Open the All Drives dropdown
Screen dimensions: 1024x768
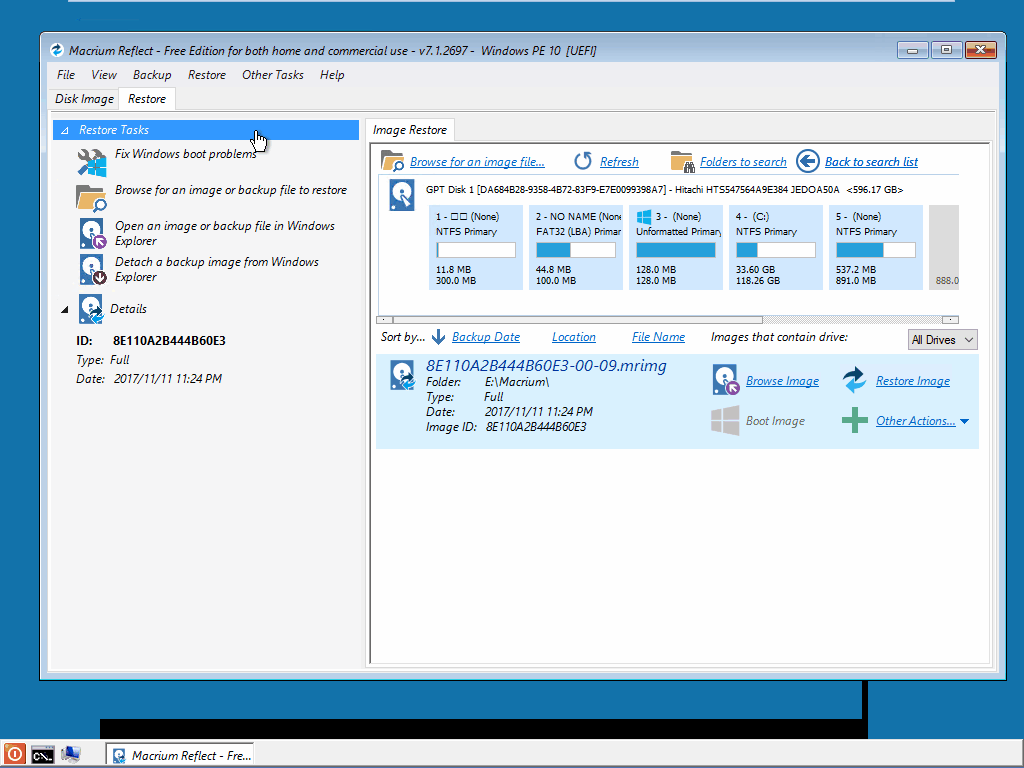click(942, 340)
